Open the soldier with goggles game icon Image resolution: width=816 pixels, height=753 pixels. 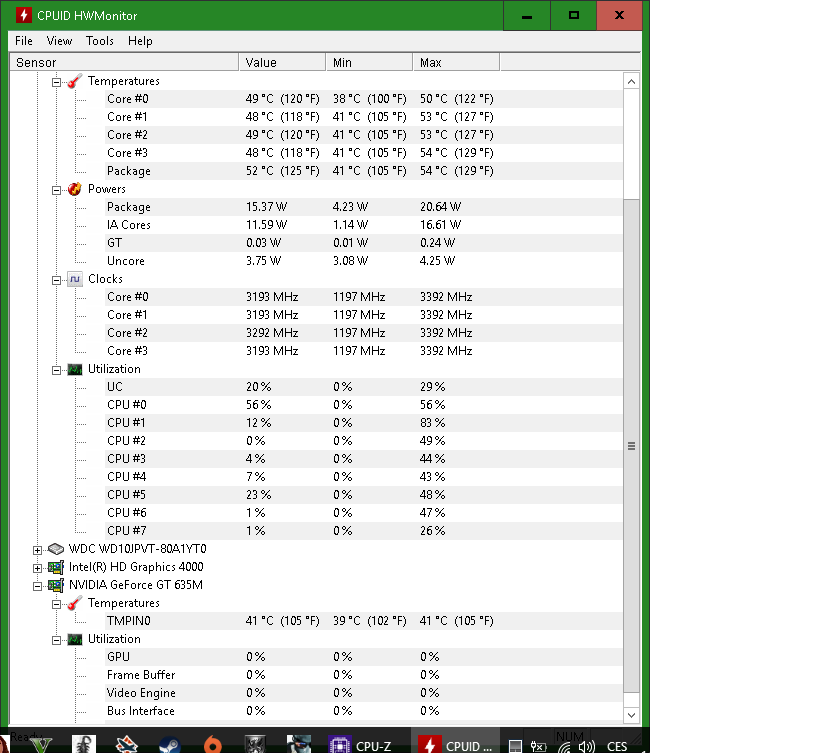tap(298, 744)
